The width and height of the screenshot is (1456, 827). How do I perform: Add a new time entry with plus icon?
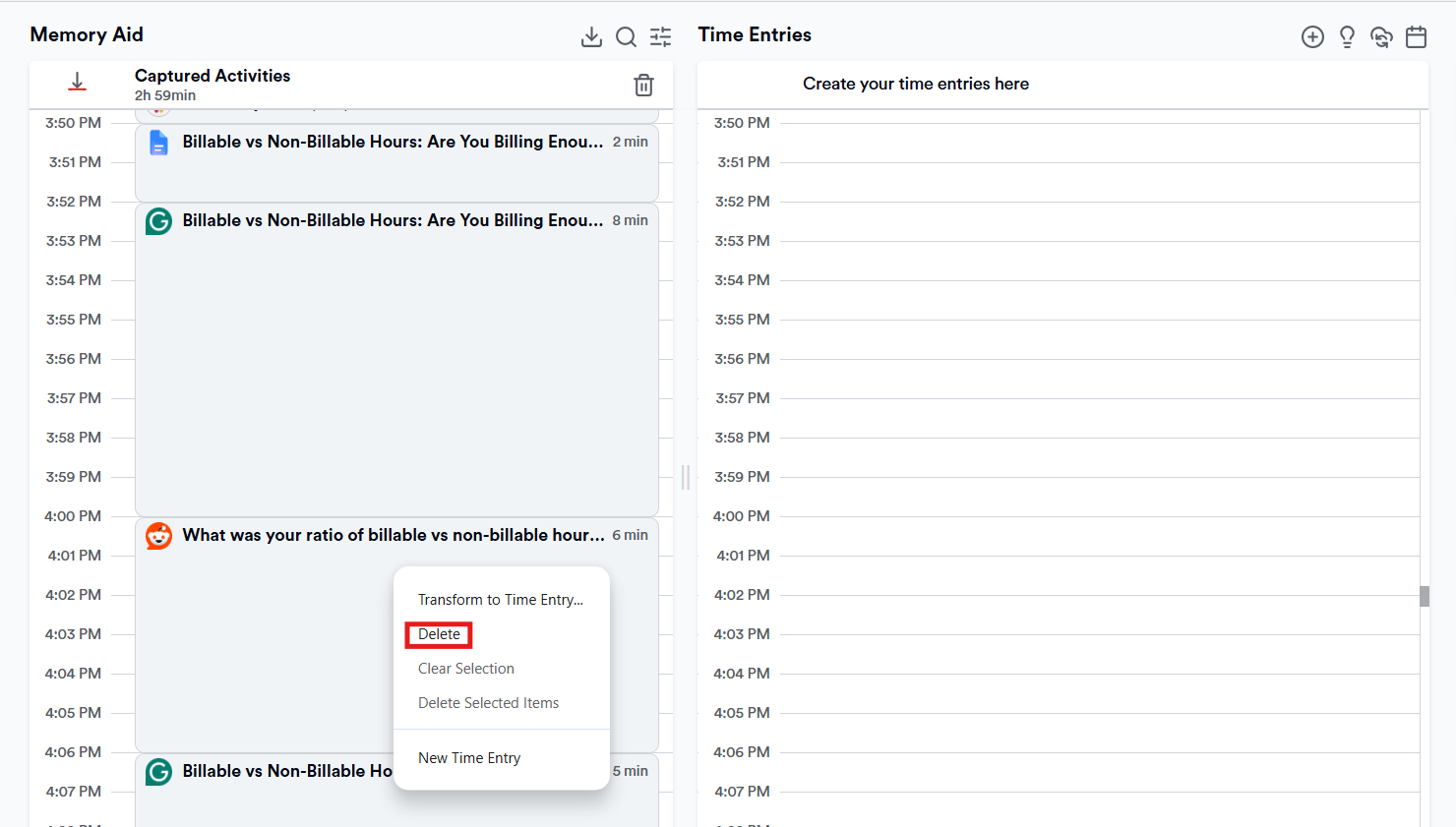1312,37
